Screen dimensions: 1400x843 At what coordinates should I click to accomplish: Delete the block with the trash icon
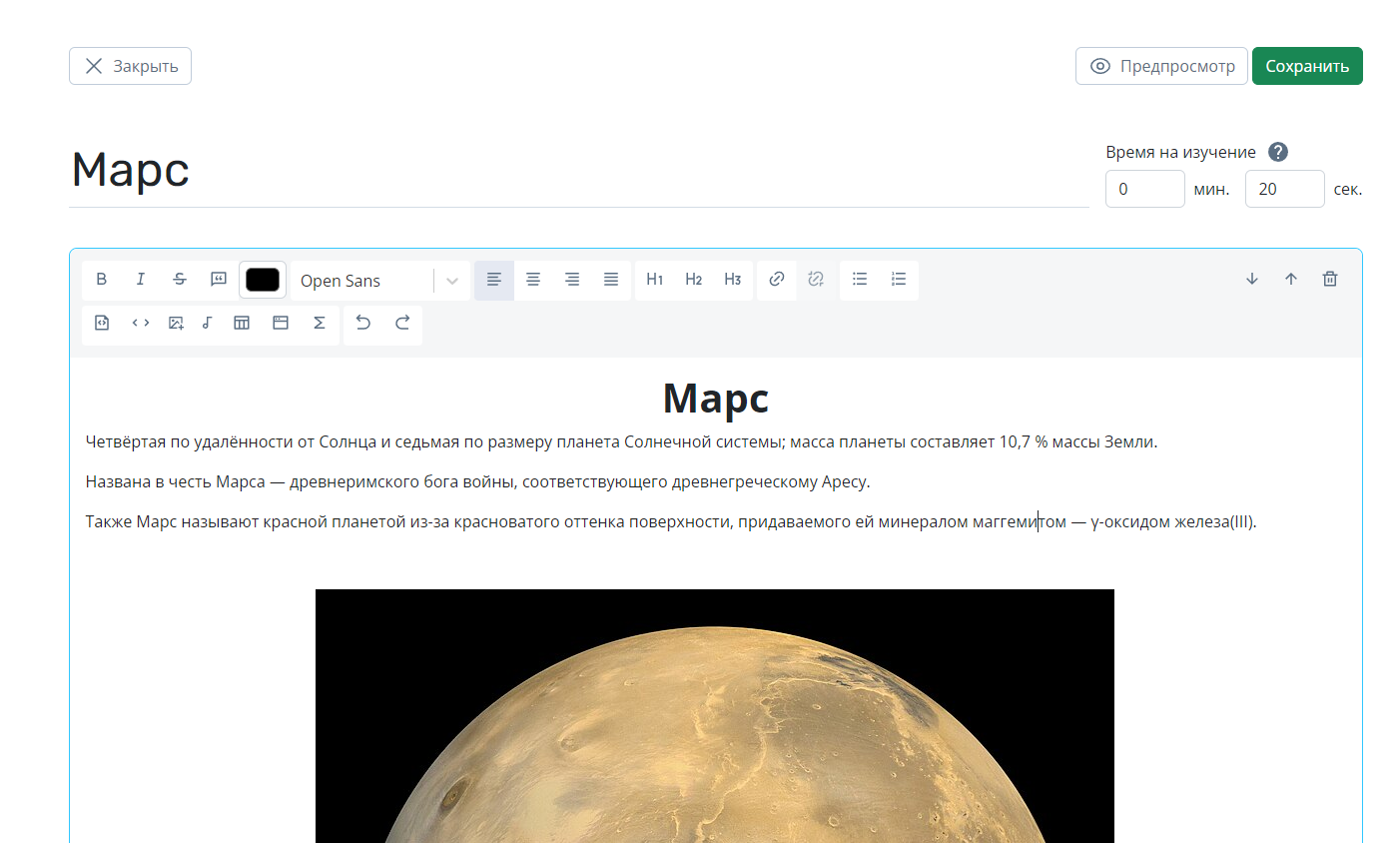1330,280
